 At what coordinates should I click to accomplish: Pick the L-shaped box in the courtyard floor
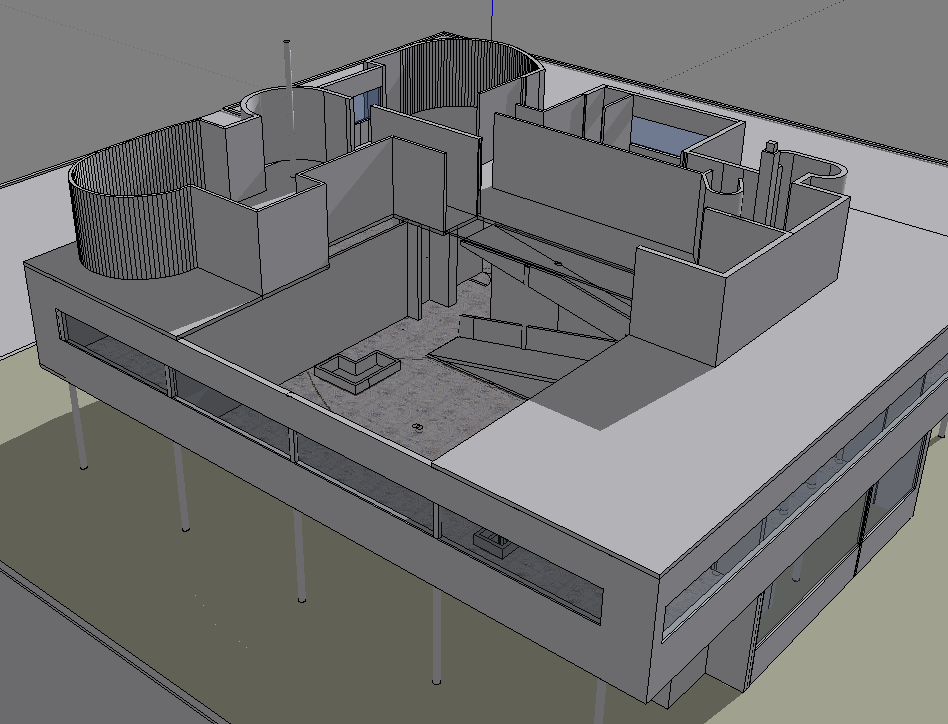357,371
